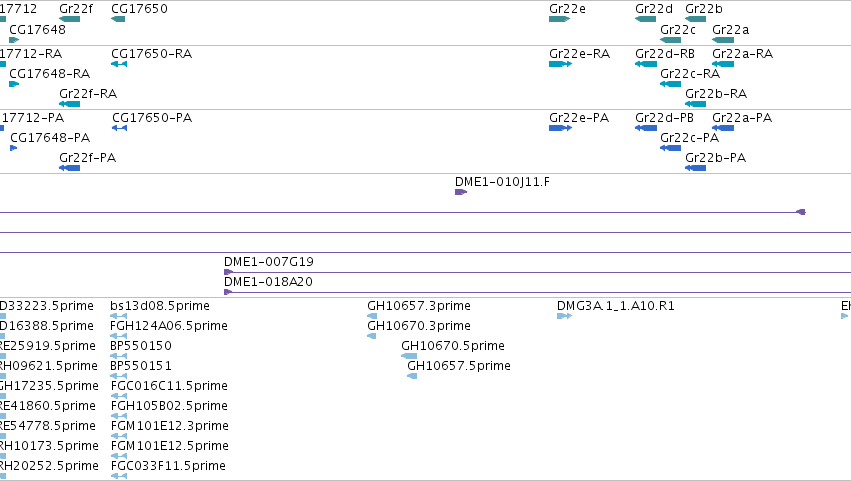Click the FGH105B02.5prime EST glyph

[x=119, y=416]
